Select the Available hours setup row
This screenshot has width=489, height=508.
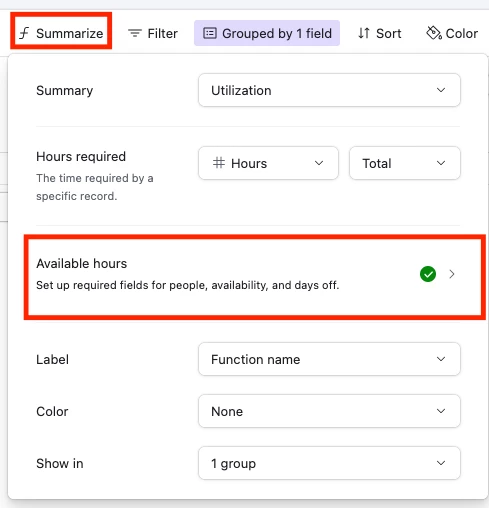click(255, 277)
